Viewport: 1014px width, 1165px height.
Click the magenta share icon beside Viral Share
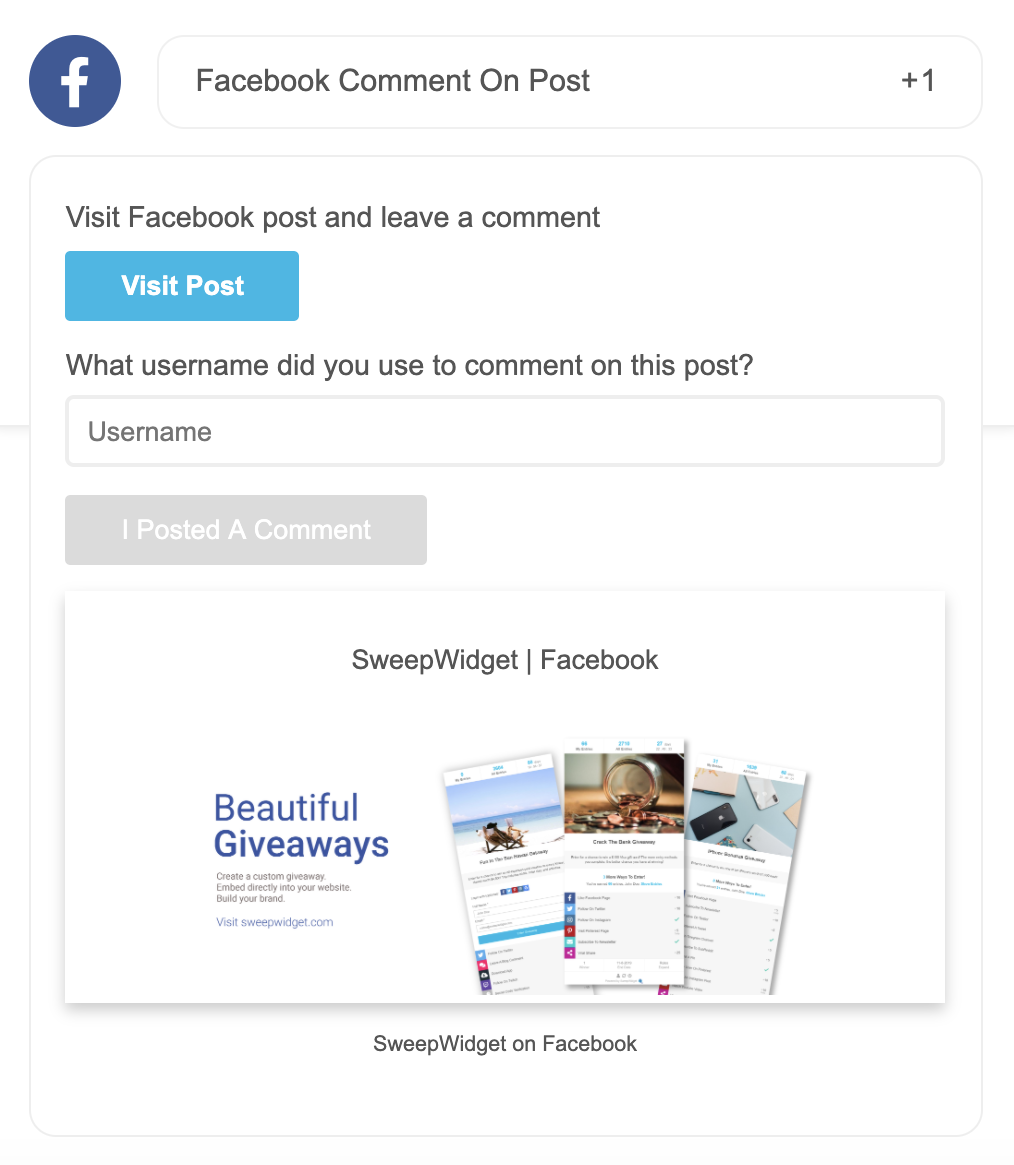click(569, 953)
